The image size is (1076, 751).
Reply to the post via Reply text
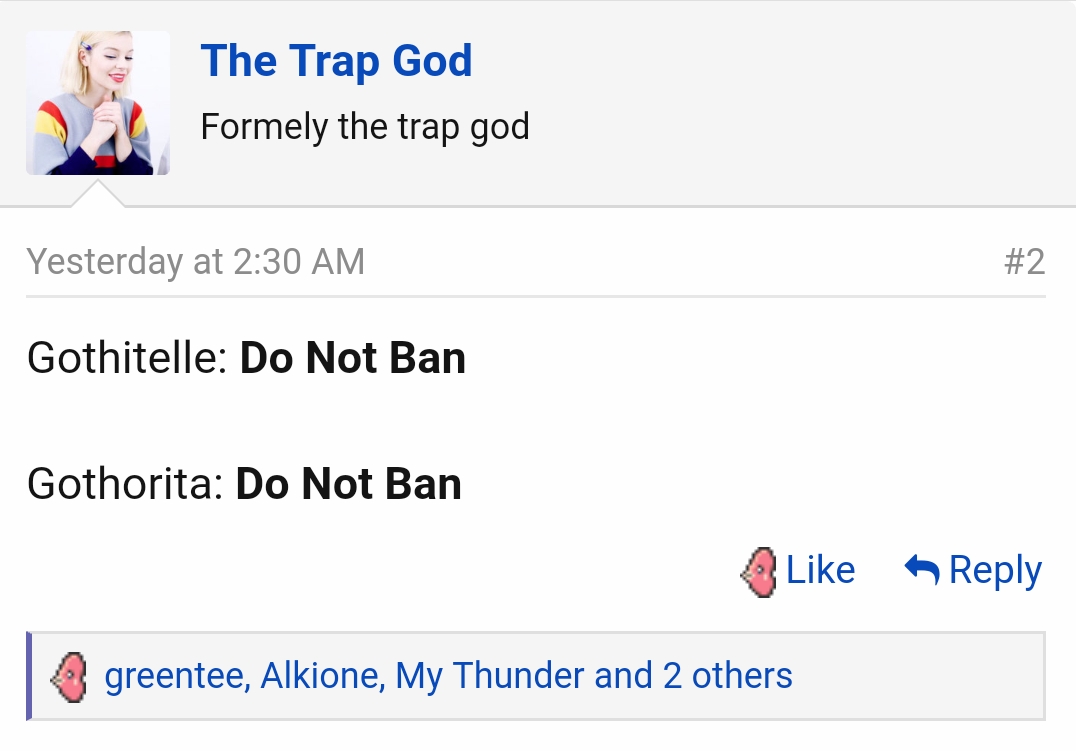(x=995, y=571)
